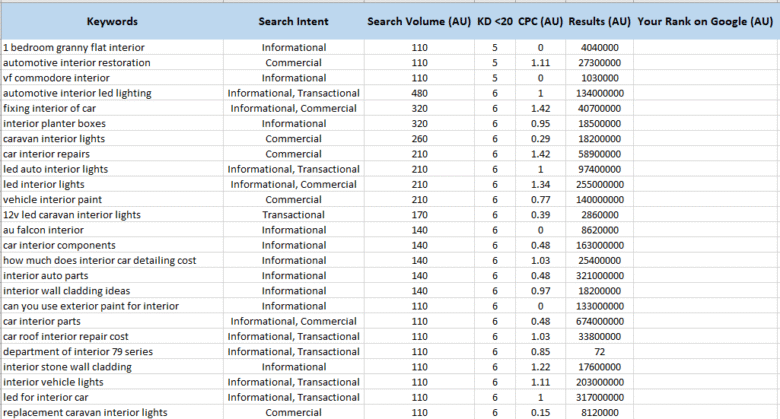Click the results value 8120000
Screen dimensions: 780x419
[x=599, y=413]
